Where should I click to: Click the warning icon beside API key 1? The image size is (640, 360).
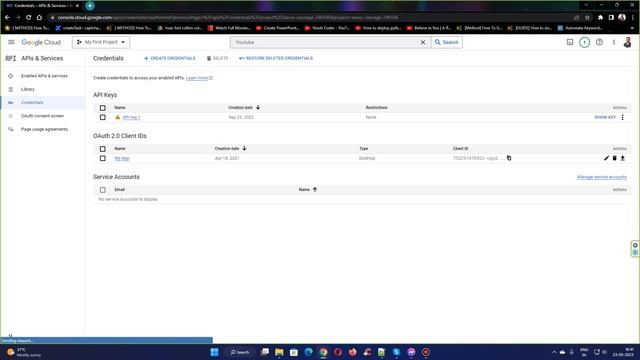pos(118,117)
